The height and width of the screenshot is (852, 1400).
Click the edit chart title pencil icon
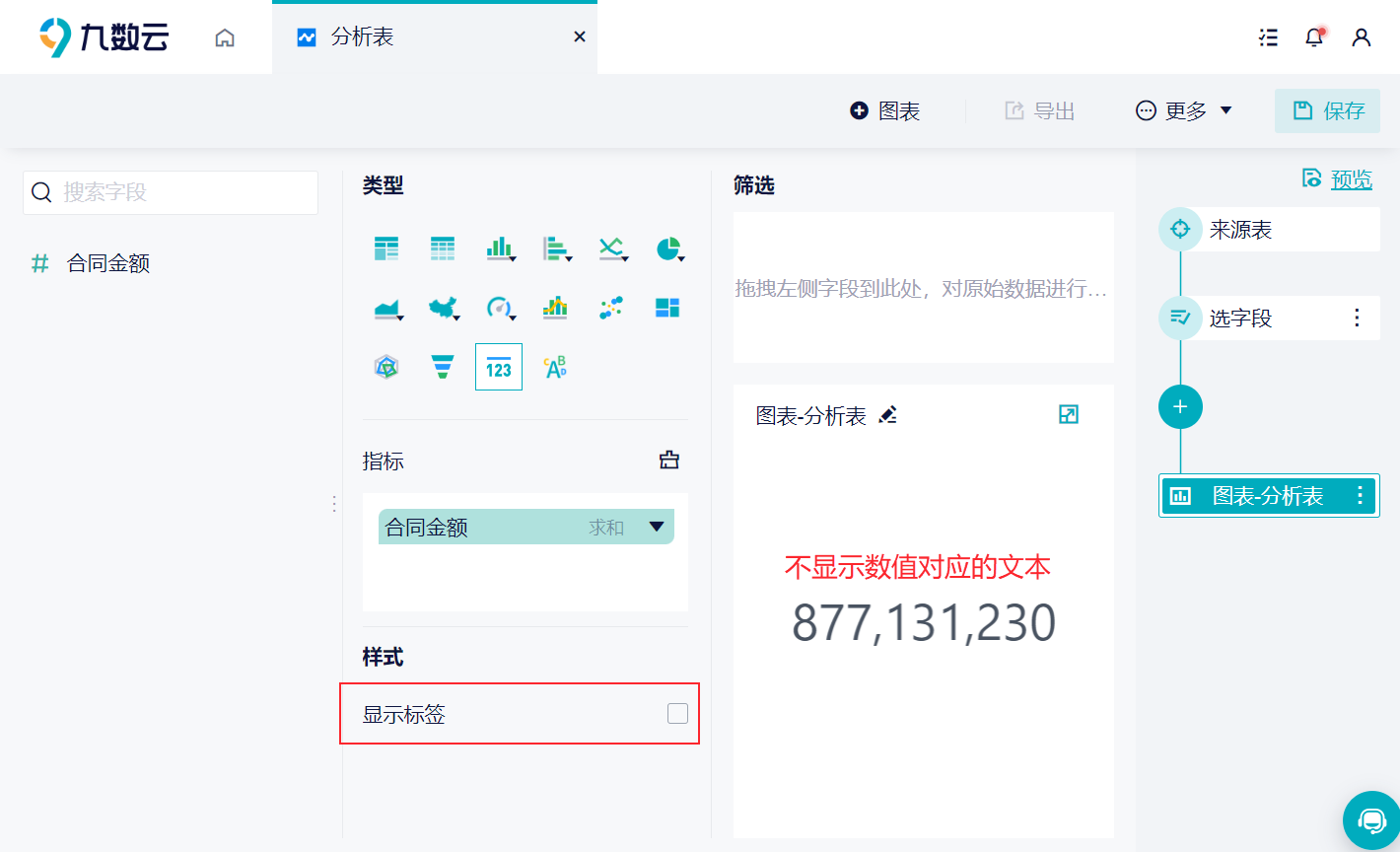coord(888,415)
